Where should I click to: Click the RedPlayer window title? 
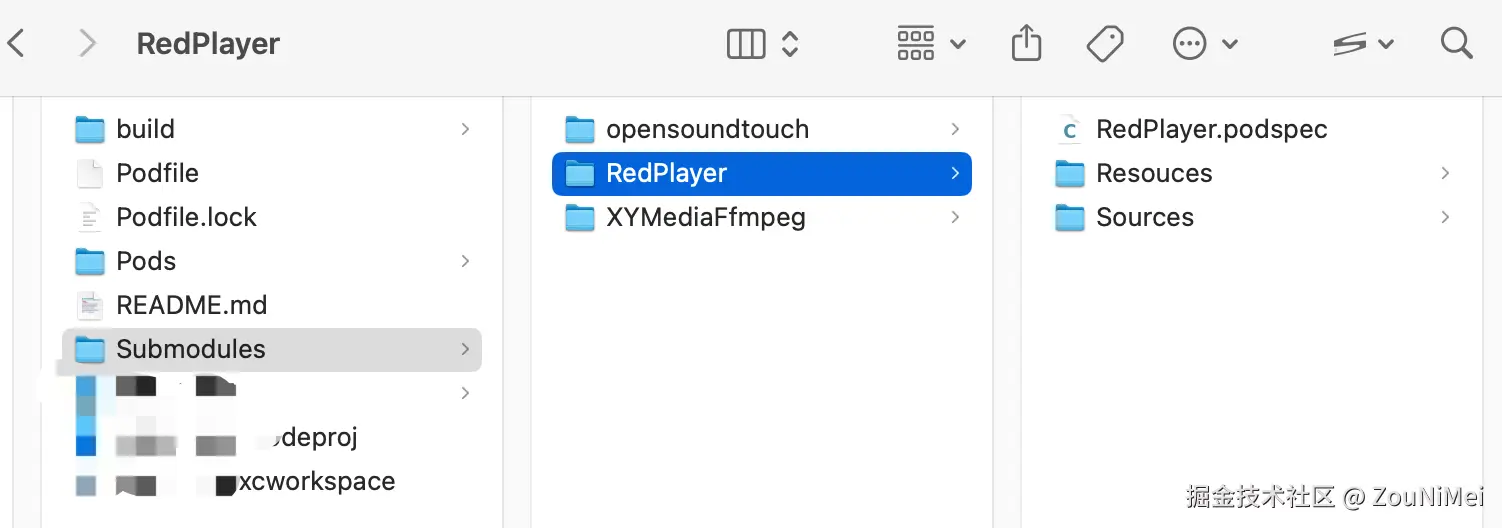[208, 44]
